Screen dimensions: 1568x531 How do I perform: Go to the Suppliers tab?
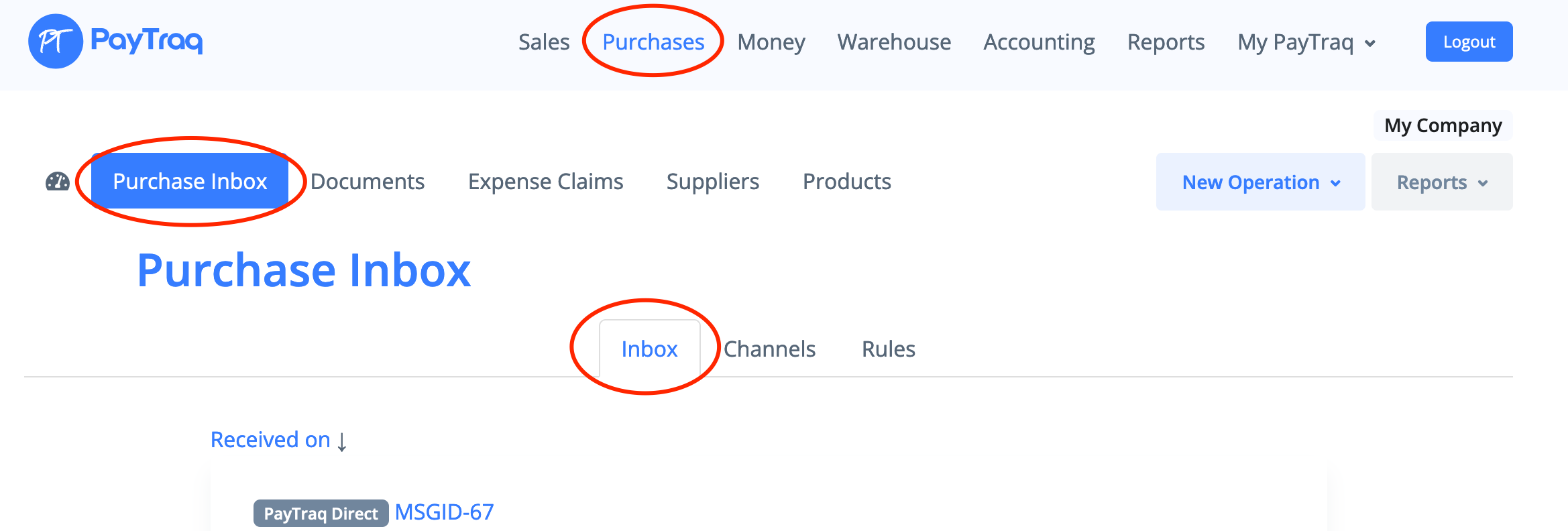(x=713, y=182)
